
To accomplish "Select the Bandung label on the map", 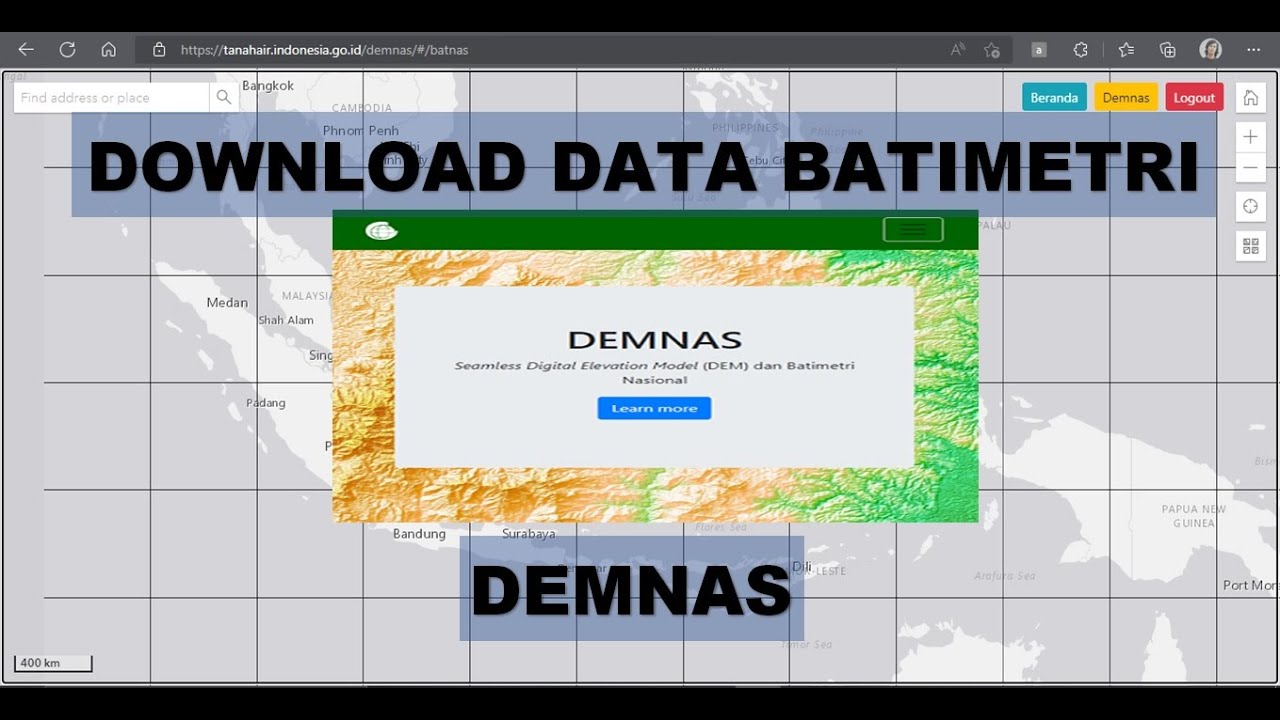I will 419,534.
